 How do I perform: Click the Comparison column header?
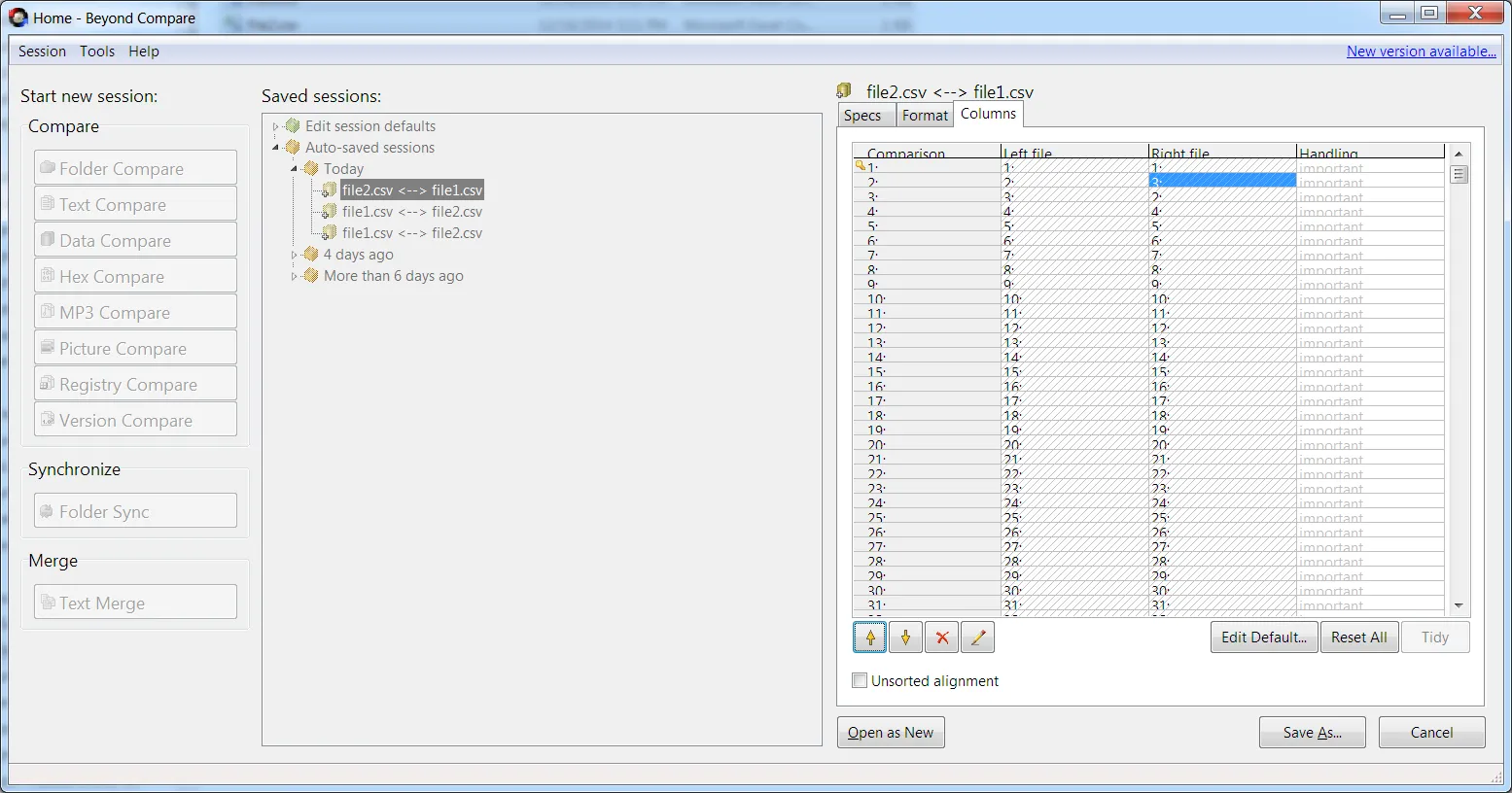[927, 152]
